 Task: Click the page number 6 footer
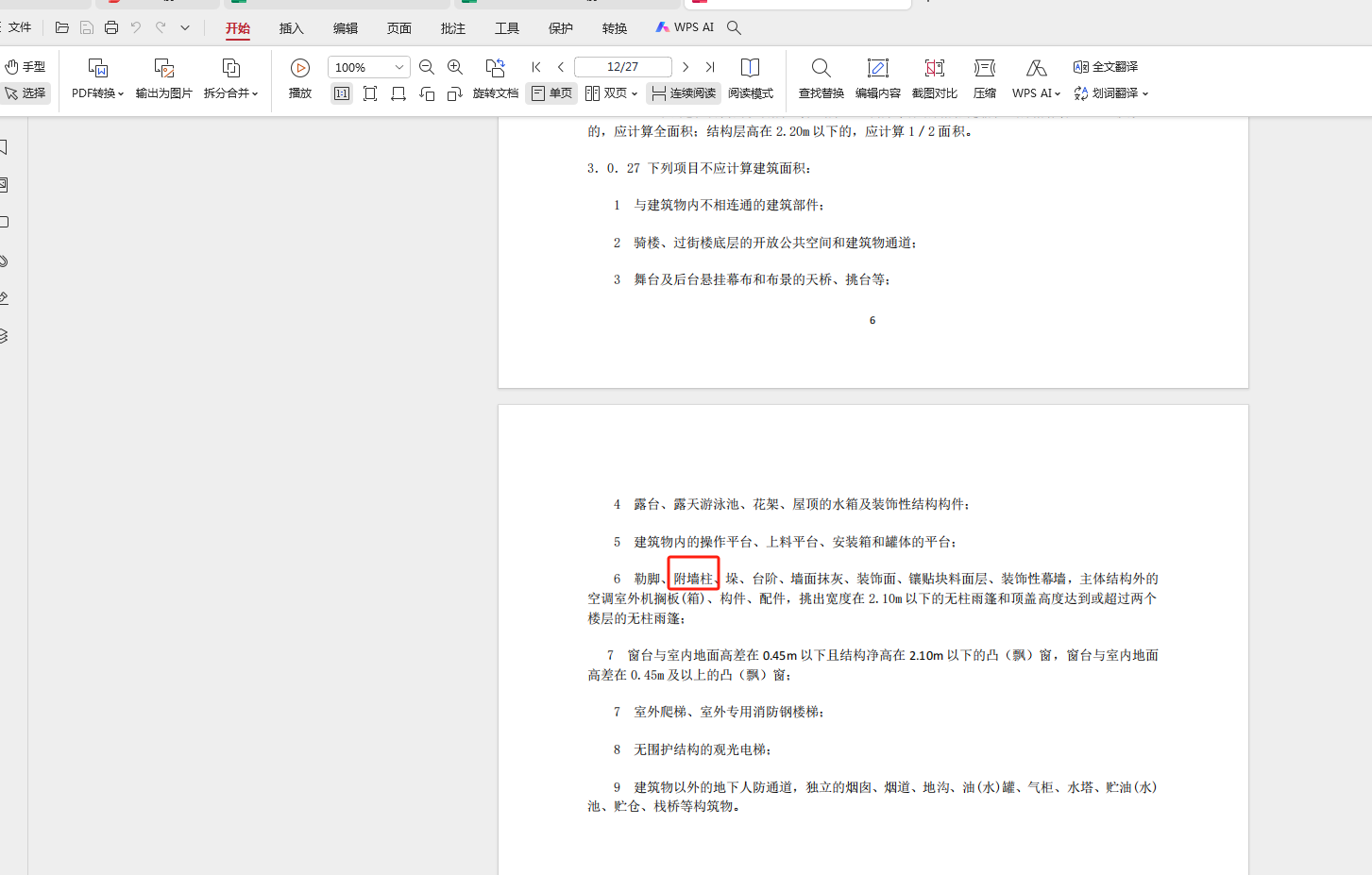pyautogui.click(x=872, y=320)
